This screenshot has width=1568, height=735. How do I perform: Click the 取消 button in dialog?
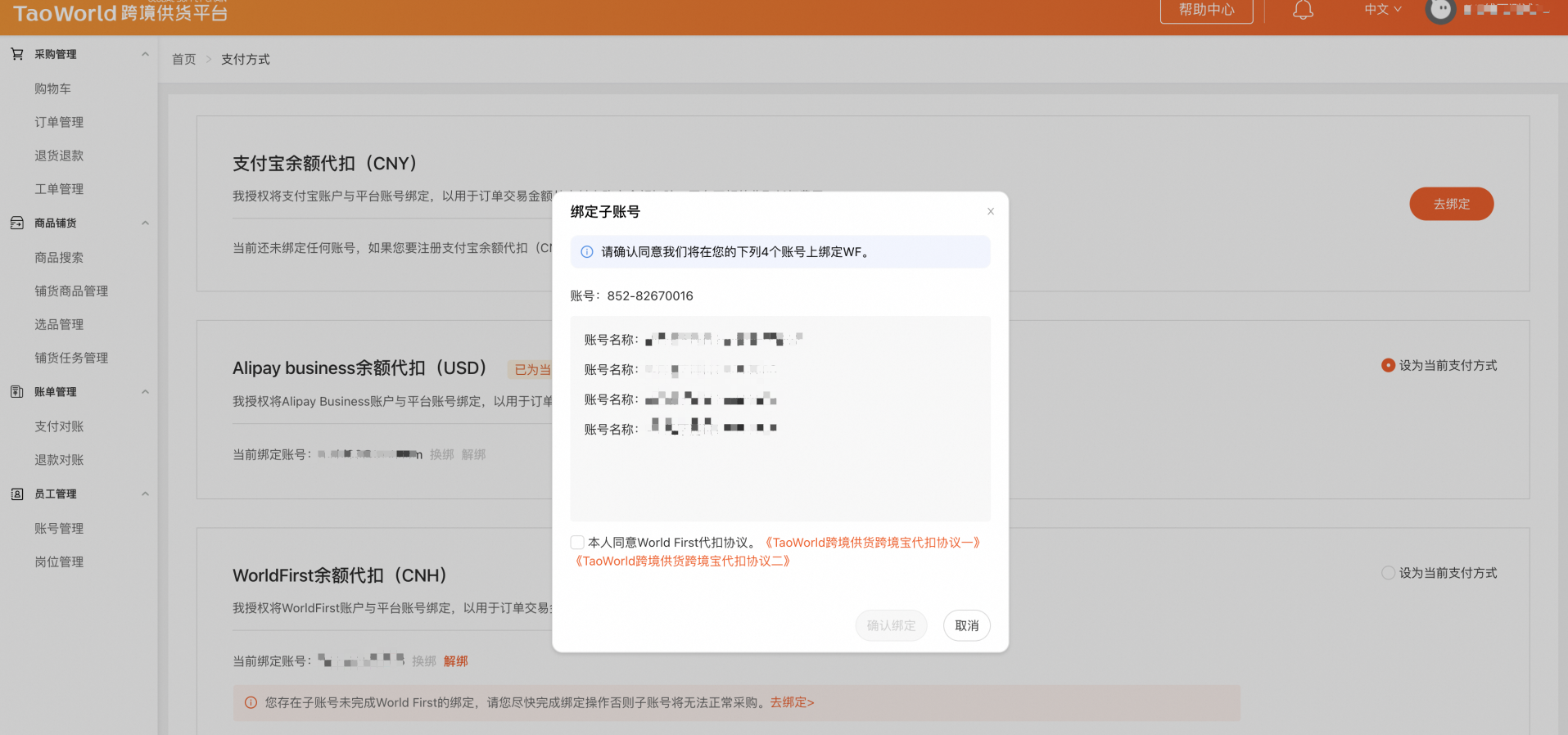tap(966, 625)
